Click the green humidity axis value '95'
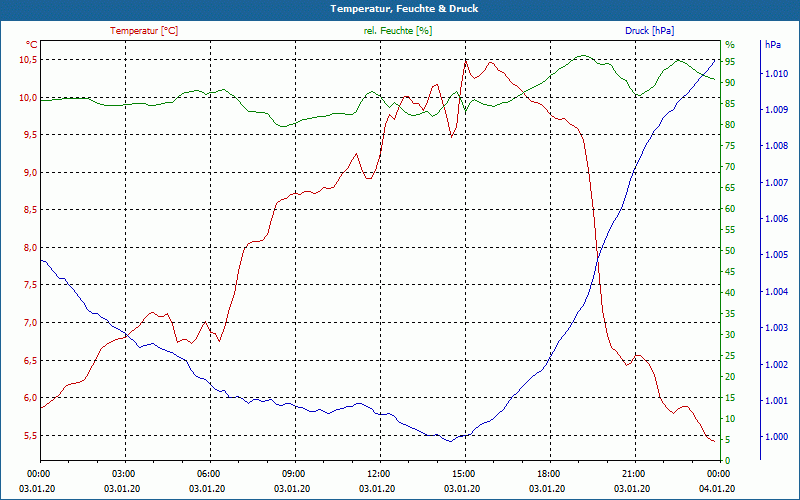The image size is (800, 500). click(730, 62)
